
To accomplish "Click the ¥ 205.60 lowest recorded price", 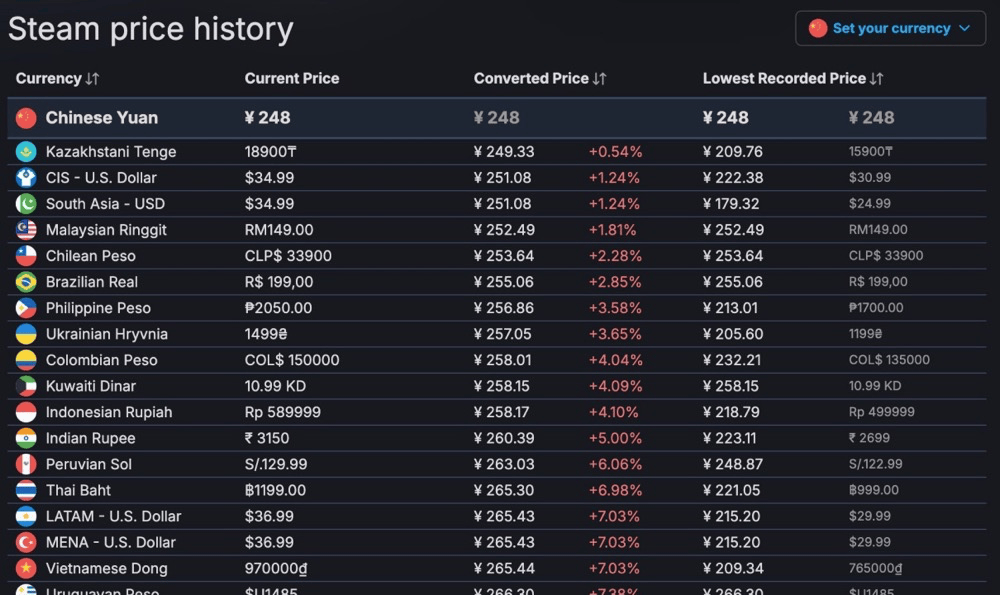I will (733, 334).
